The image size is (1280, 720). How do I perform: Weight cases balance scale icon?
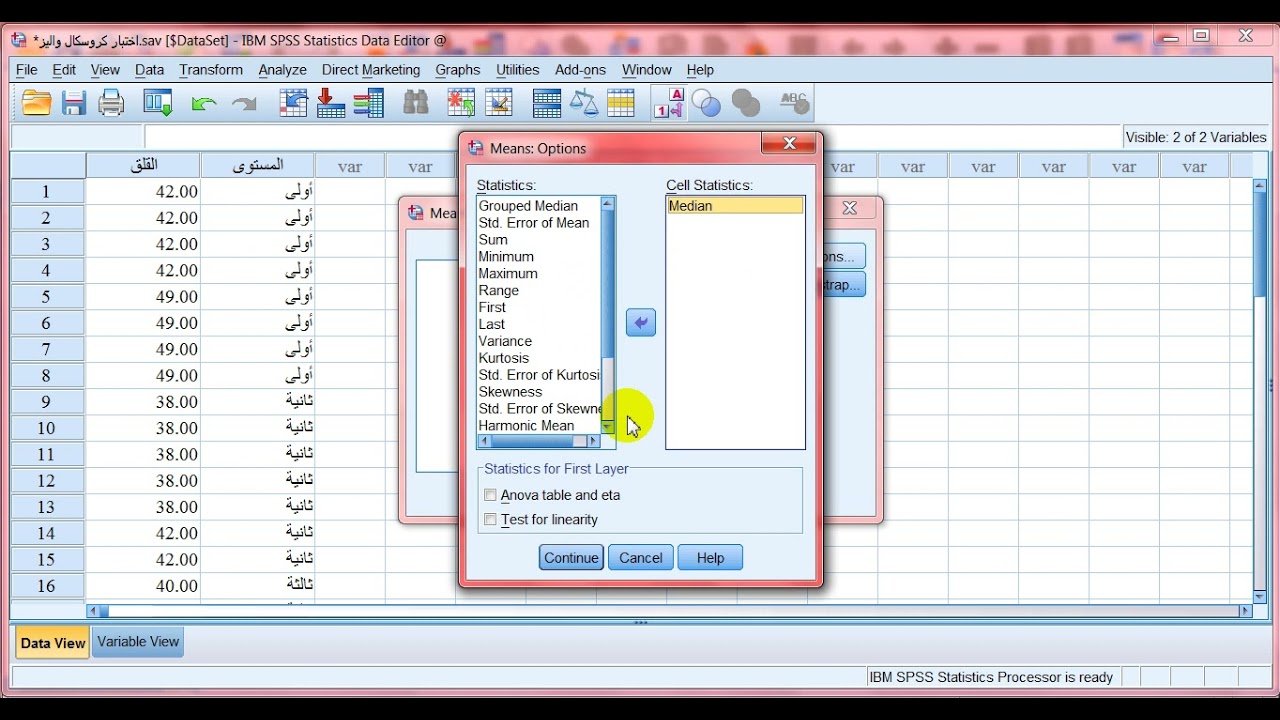[583, 103]
